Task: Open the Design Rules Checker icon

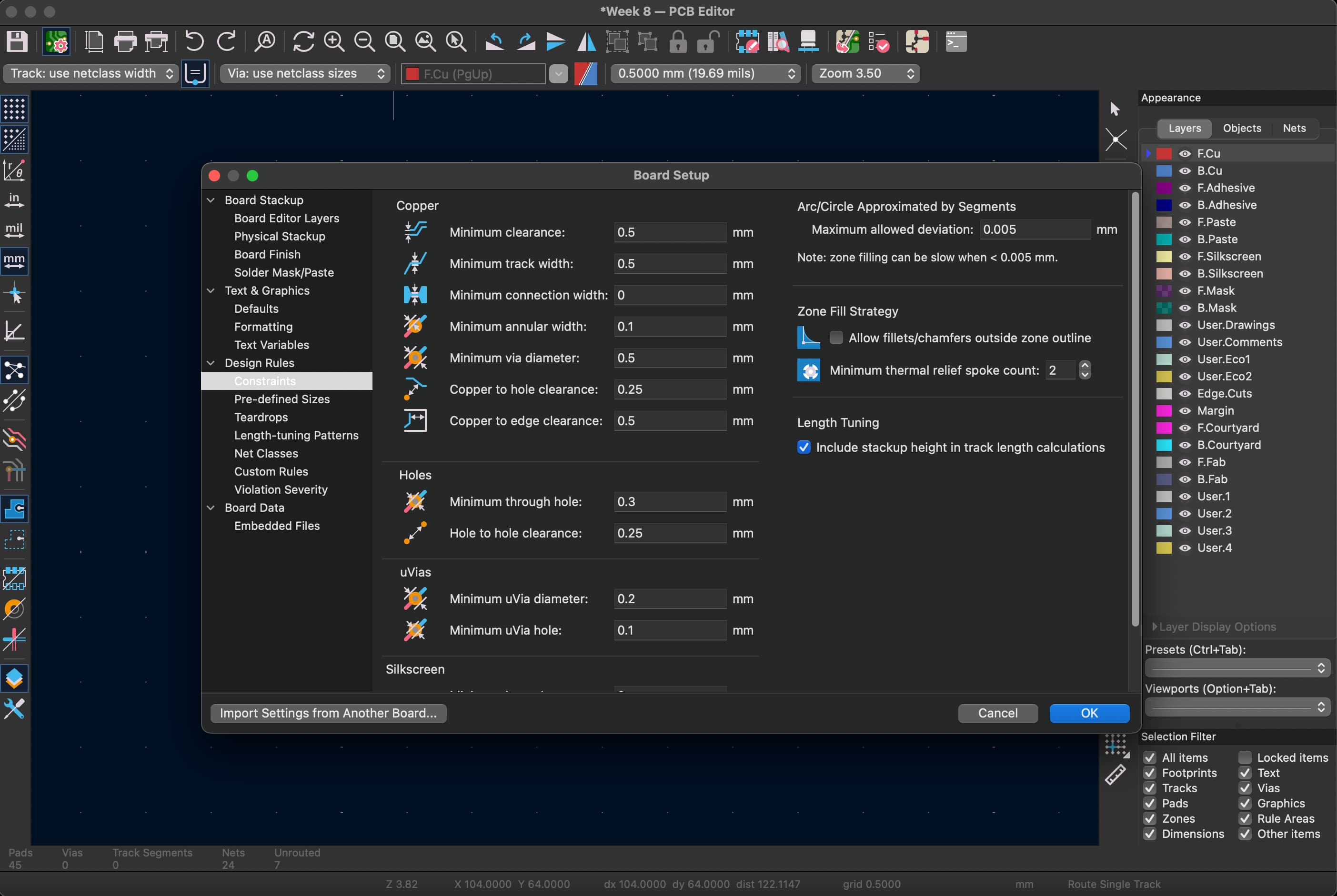Action: [879, 42]
